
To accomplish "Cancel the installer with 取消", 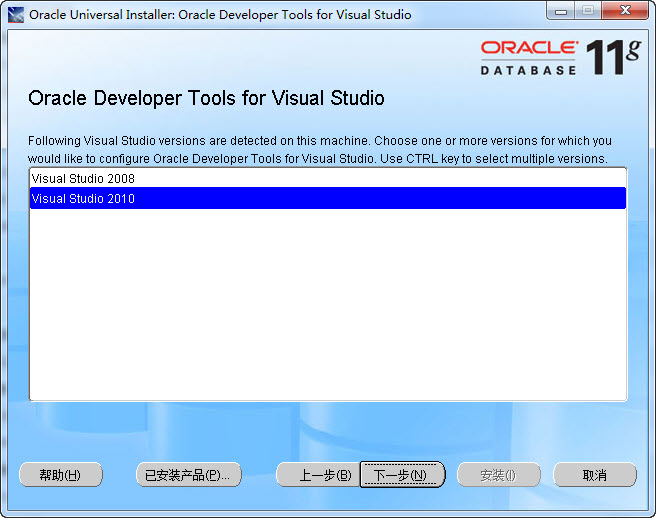I will click(595, 475).
